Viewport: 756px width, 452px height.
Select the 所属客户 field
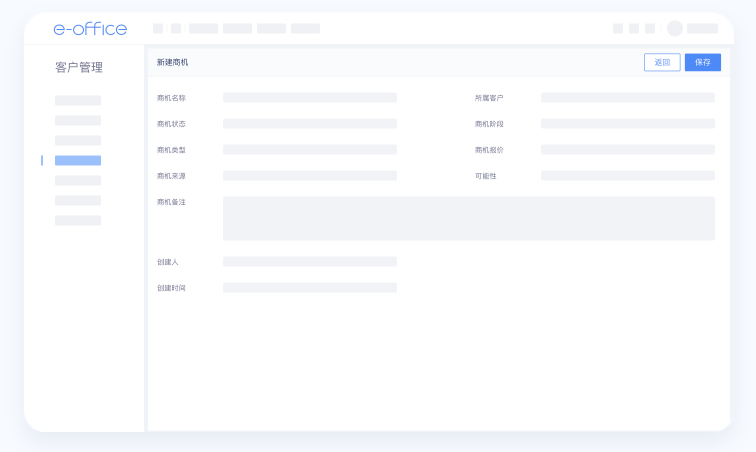pyautogui.click(x=627, y=98)
